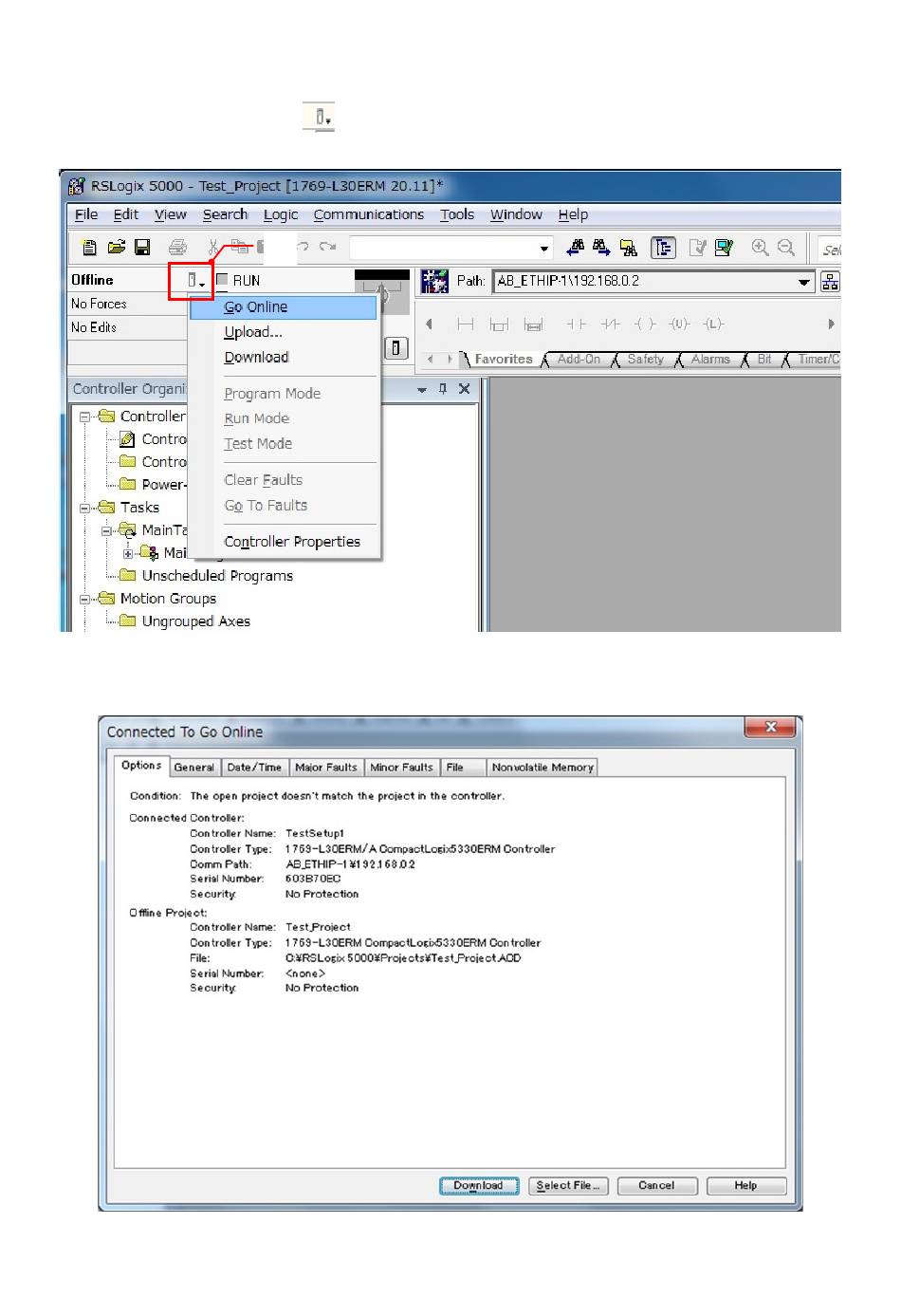Click the Cut scissors icon

tap(213, 249)
